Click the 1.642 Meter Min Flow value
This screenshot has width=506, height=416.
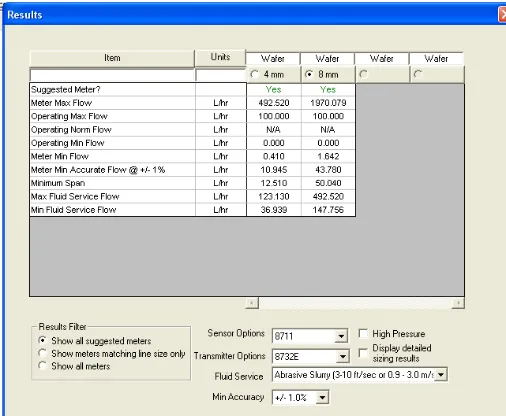click(328, 156)
